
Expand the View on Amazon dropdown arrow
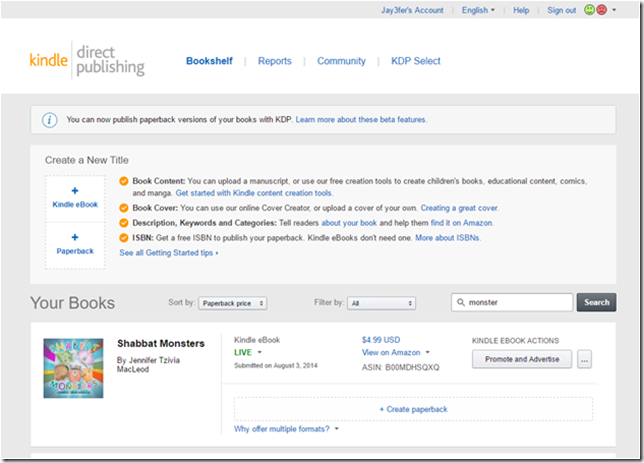tap(428, 352)
